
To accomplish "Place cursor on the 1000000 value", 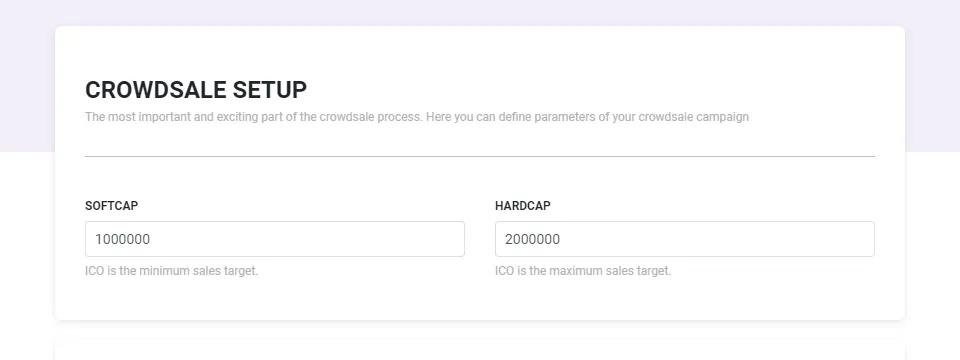I will click(122, 239).
